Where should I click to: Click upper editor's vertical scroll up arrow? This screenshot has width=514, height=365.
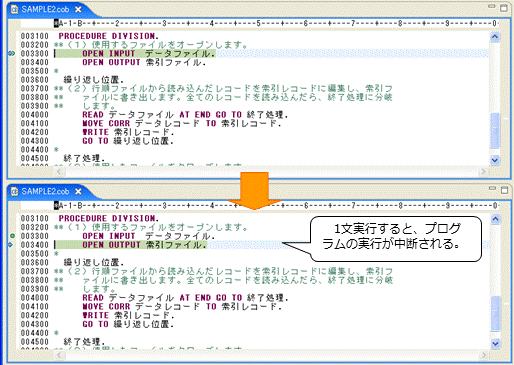tap(495, 37)
